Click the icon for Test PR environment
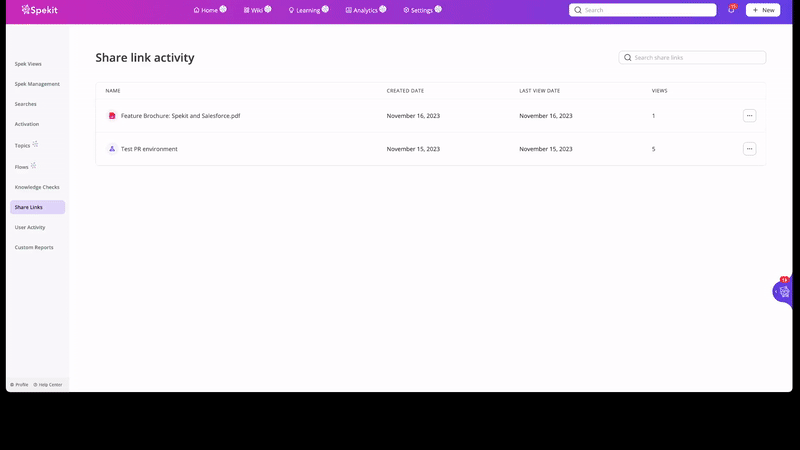800x450 pixels. coord(112,149)
